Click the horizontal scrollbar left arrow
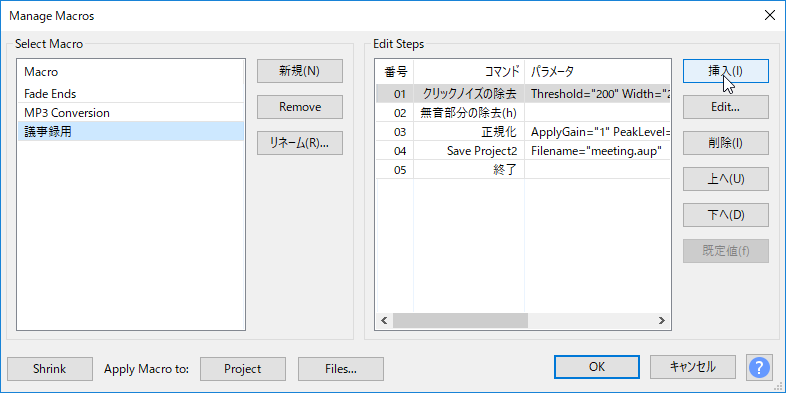The image size is (786, 393). (x=384, y=320)
